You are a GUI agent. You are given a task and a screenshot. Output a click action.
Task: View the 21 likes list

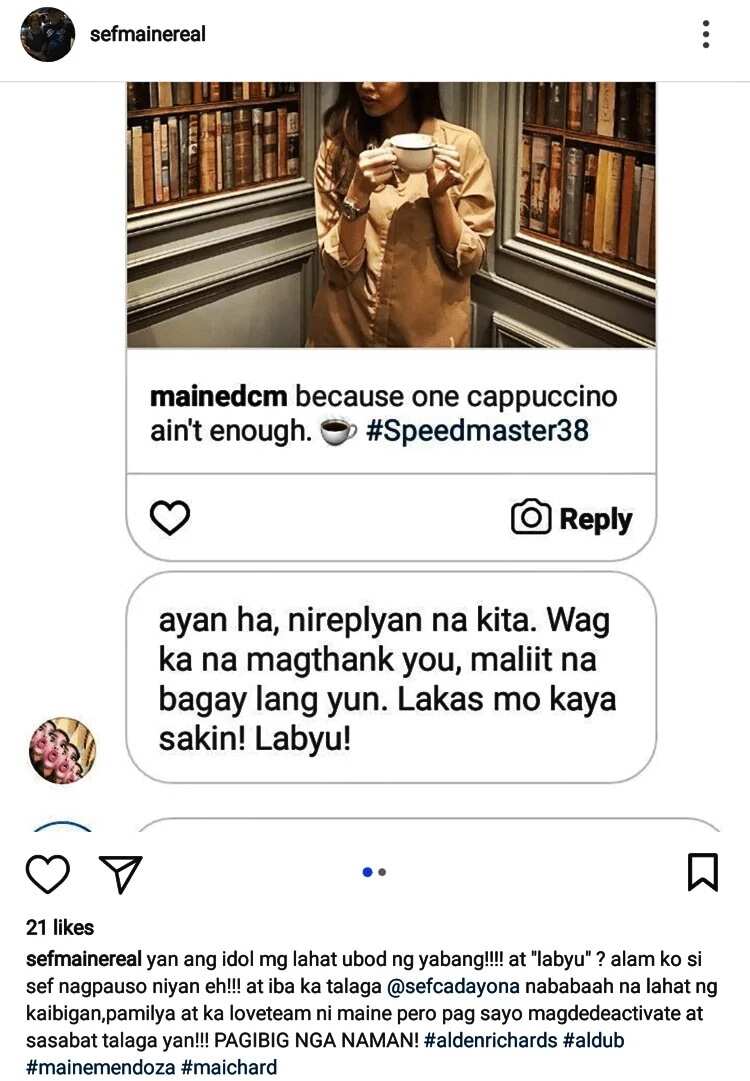[60, 927]
